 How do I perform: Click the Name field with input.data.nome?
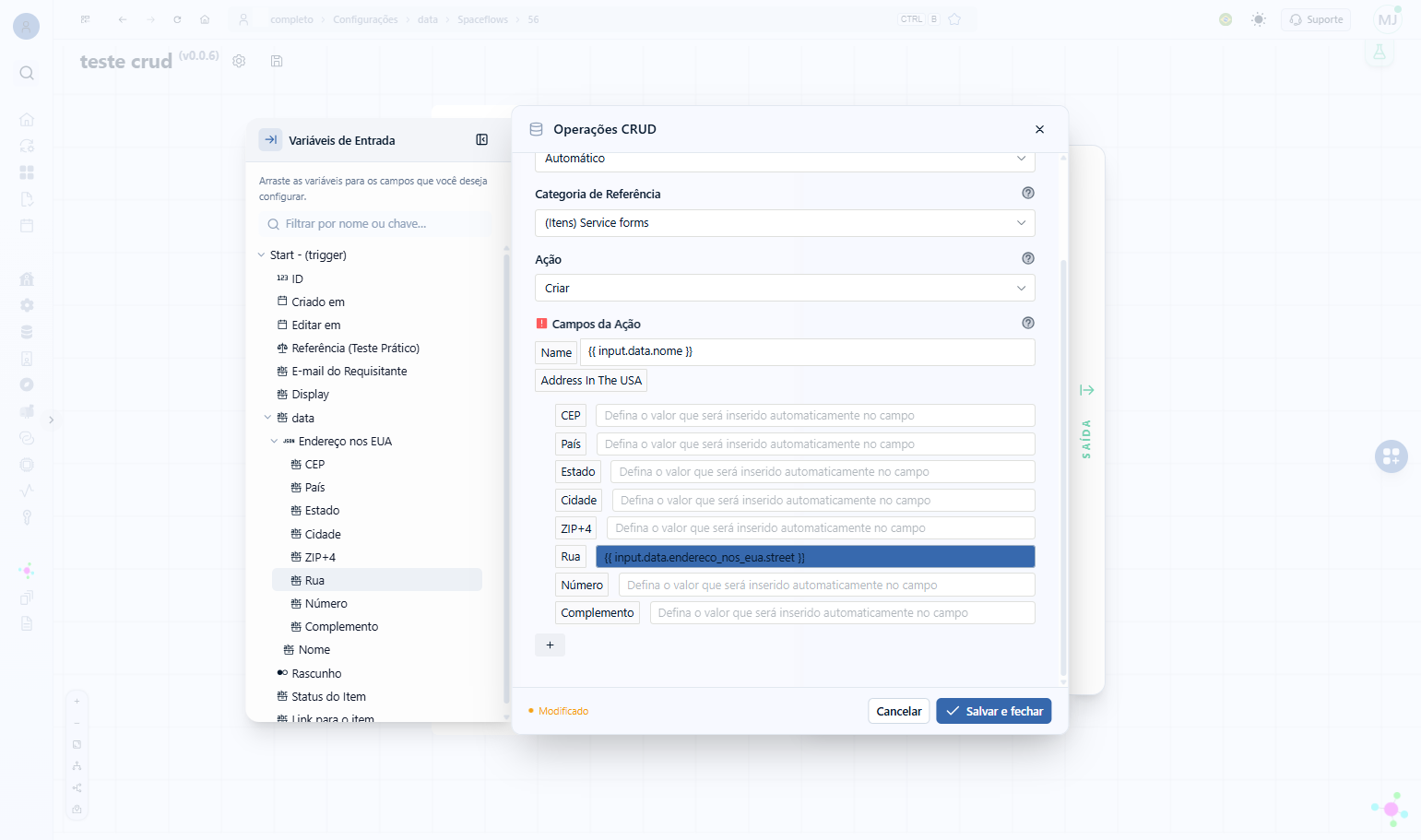808,352
